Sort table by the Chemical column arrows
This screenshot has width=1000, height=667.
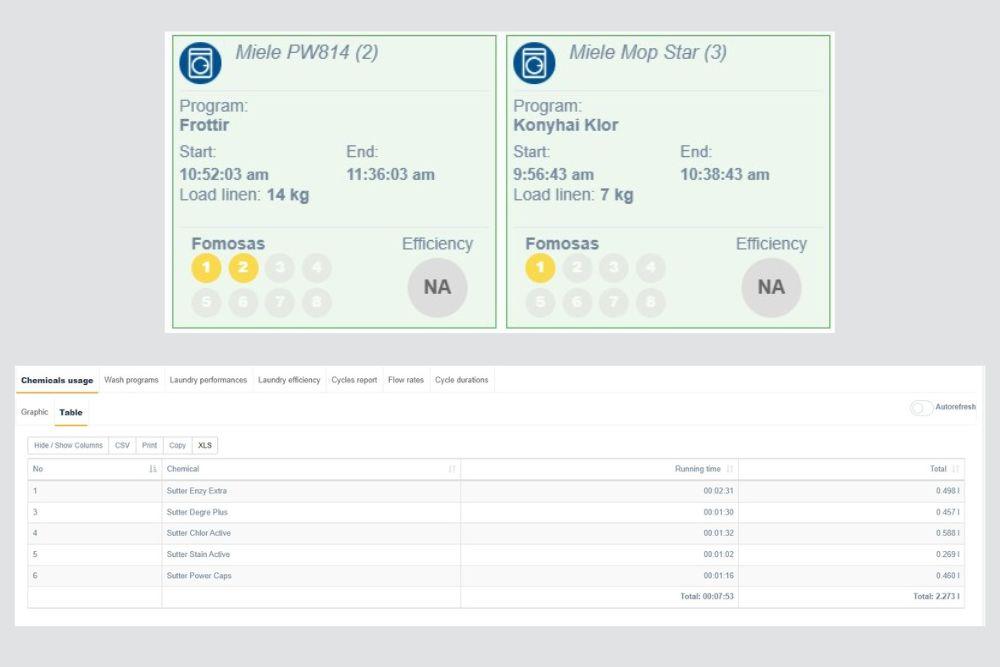tap(452, 469)
